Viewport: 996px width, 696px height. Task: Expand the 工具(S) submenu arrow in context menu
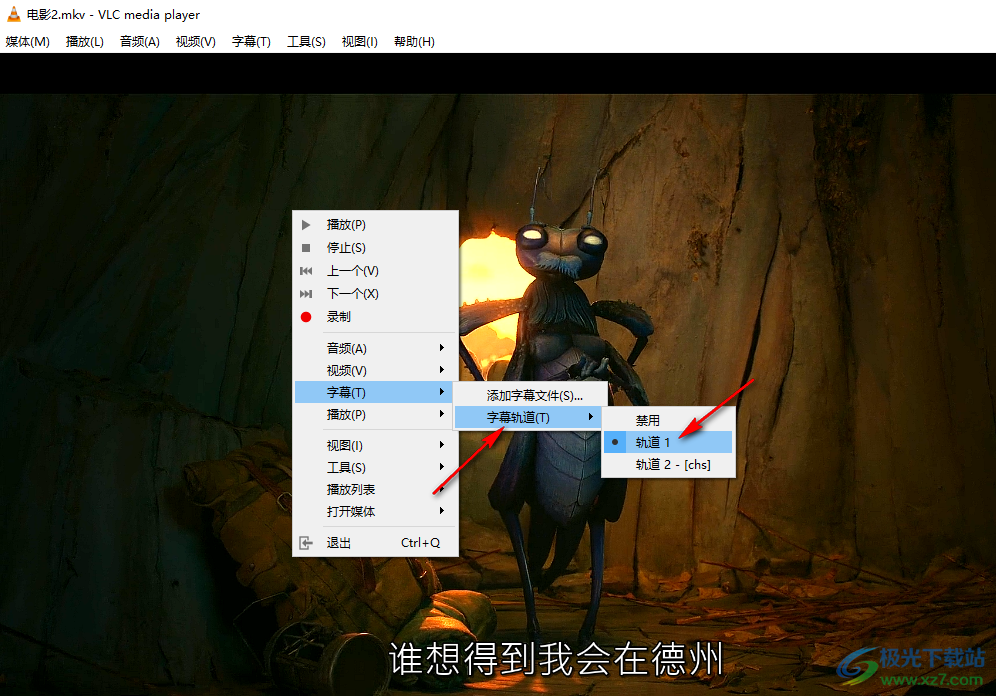pos(441,467)
